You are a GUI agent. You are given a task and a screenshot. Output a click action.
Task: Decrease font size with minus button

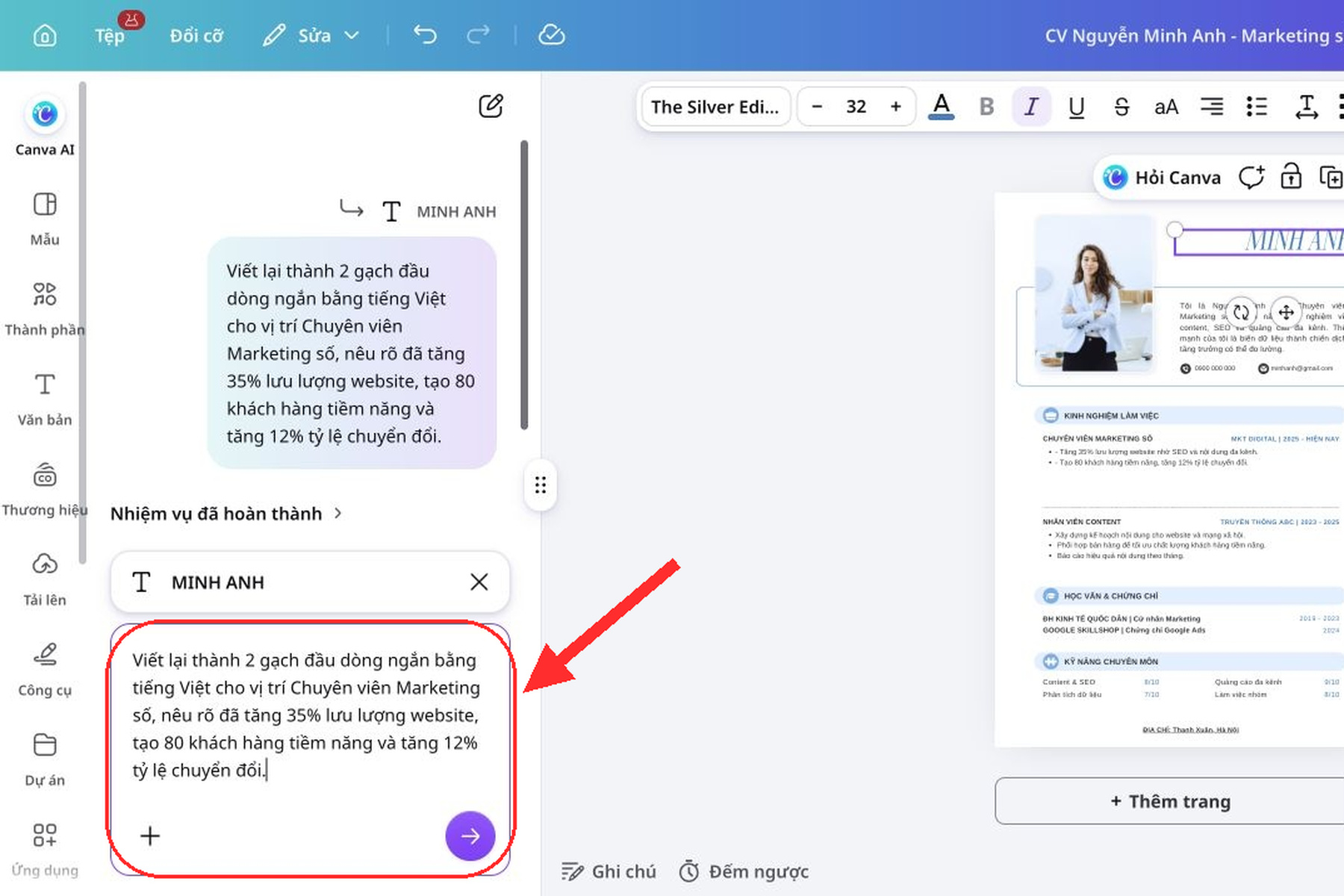817,107
